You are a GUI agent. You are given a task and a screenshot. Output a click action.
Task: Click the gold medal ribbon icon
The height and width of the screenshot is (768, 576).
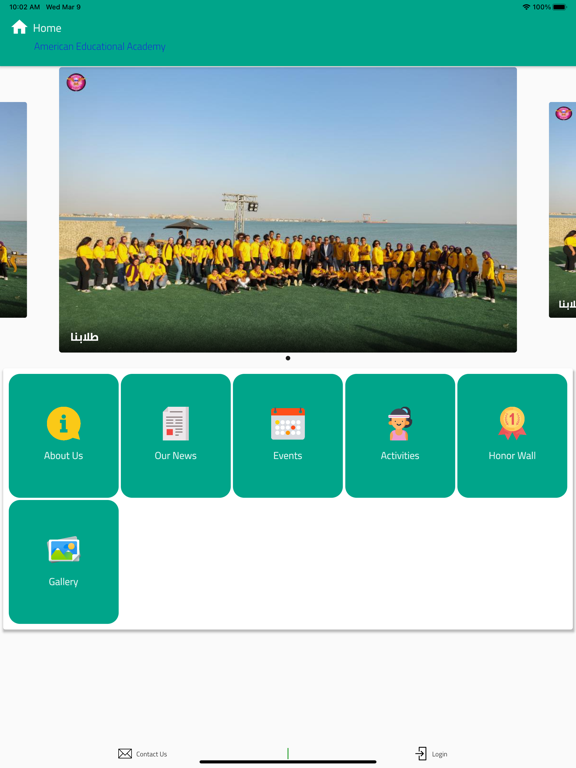pos(512,423)
